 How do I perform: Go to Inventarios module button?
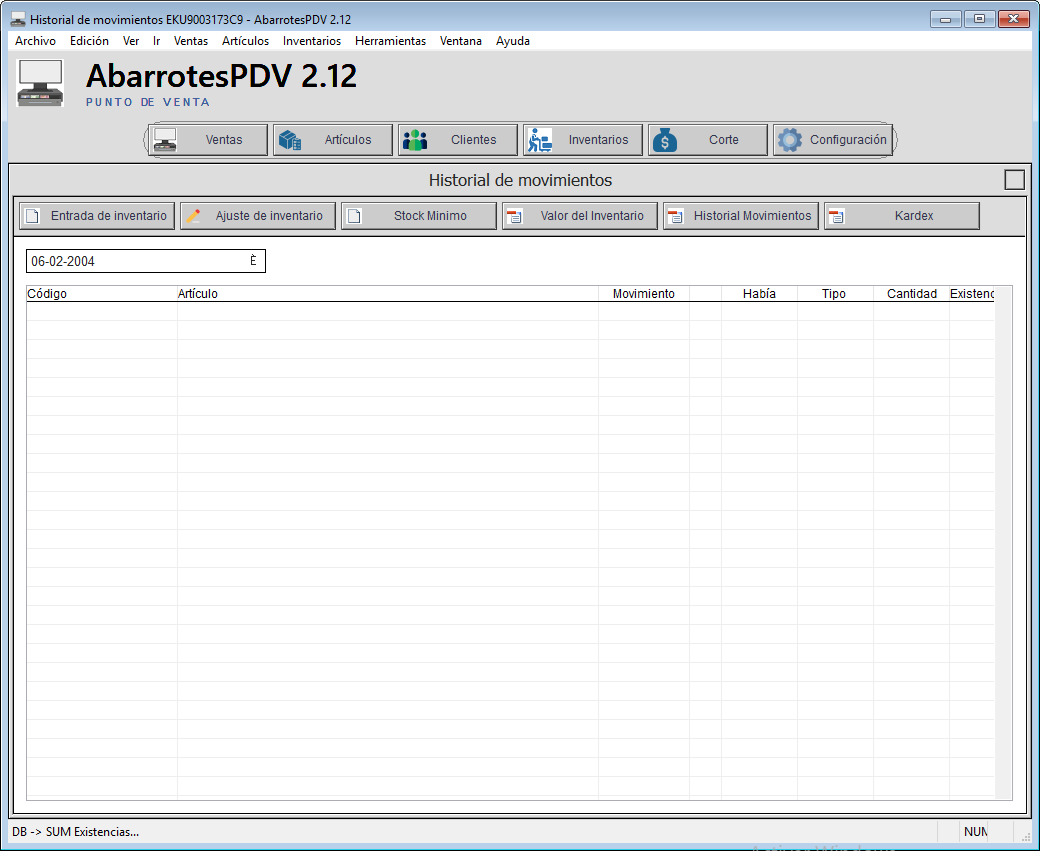[x=583, y=140]
